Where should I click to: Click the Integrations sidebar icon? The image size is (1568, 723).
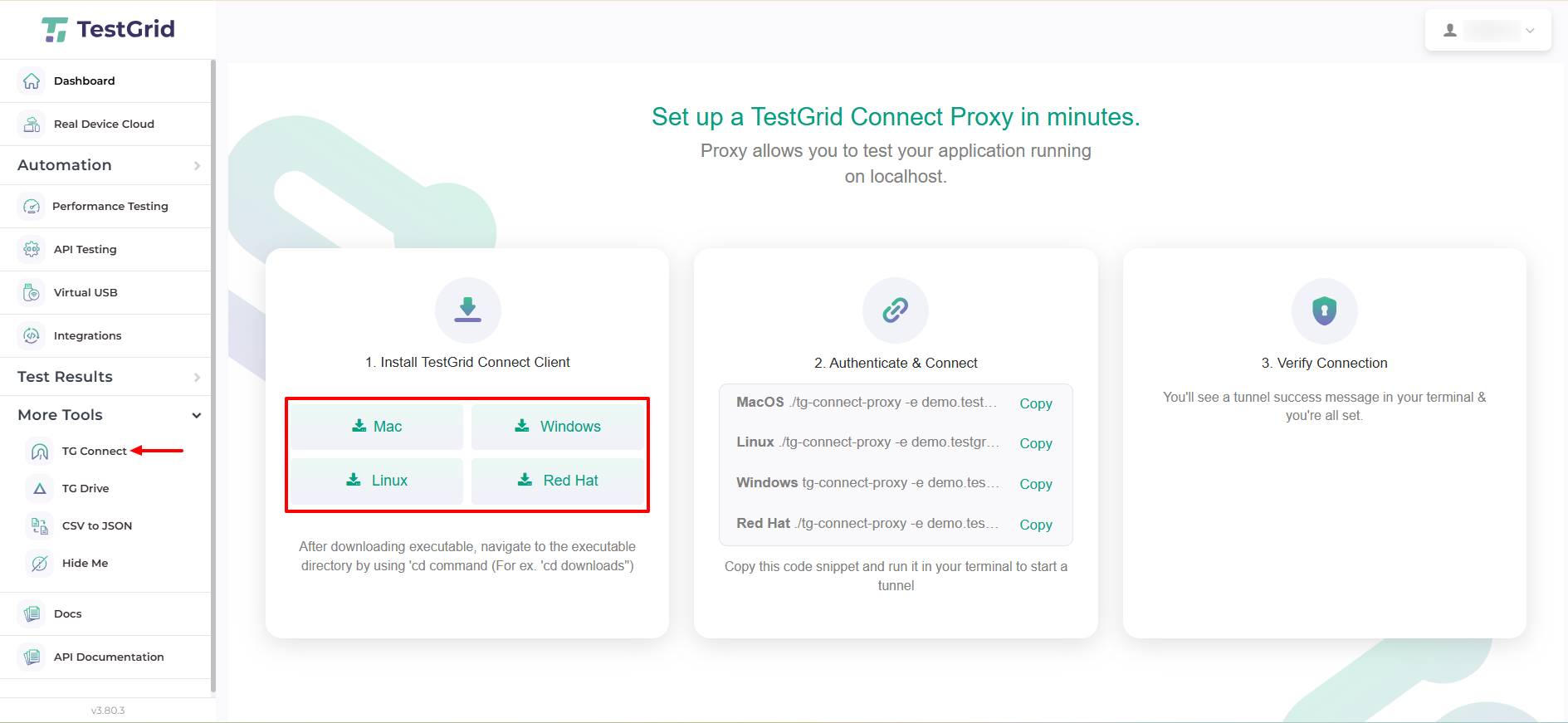click(32, 335)
